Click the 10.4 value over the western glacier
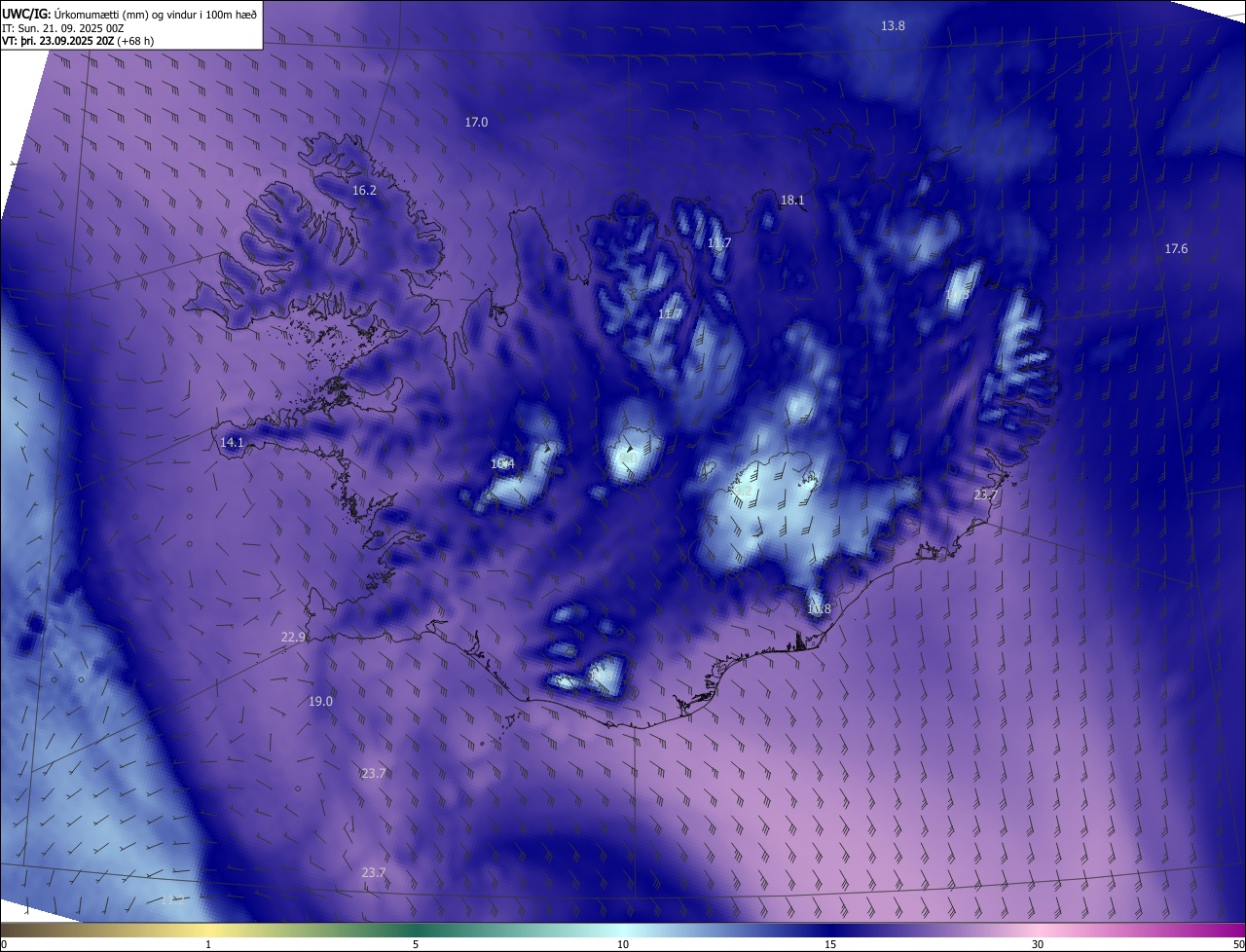1246x952 pixels. (x=502, y=464)
